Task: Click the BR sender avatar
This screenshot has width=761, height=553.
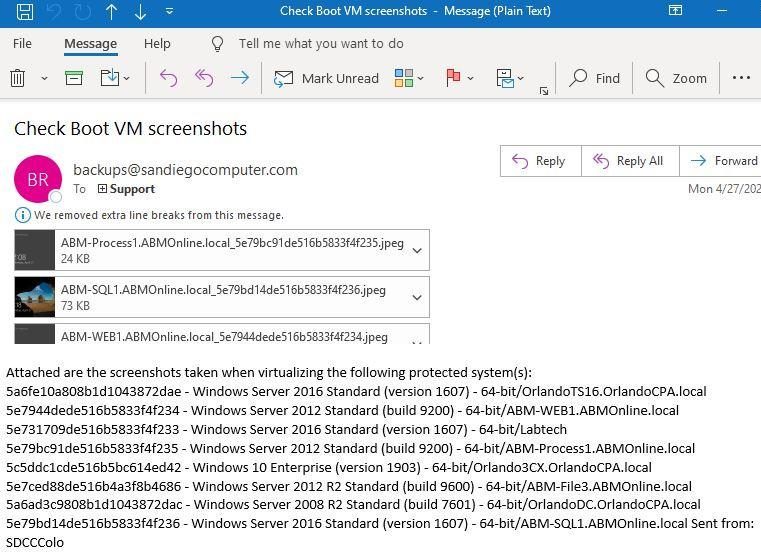Action: pyautogui.click(x=38, y=179)
